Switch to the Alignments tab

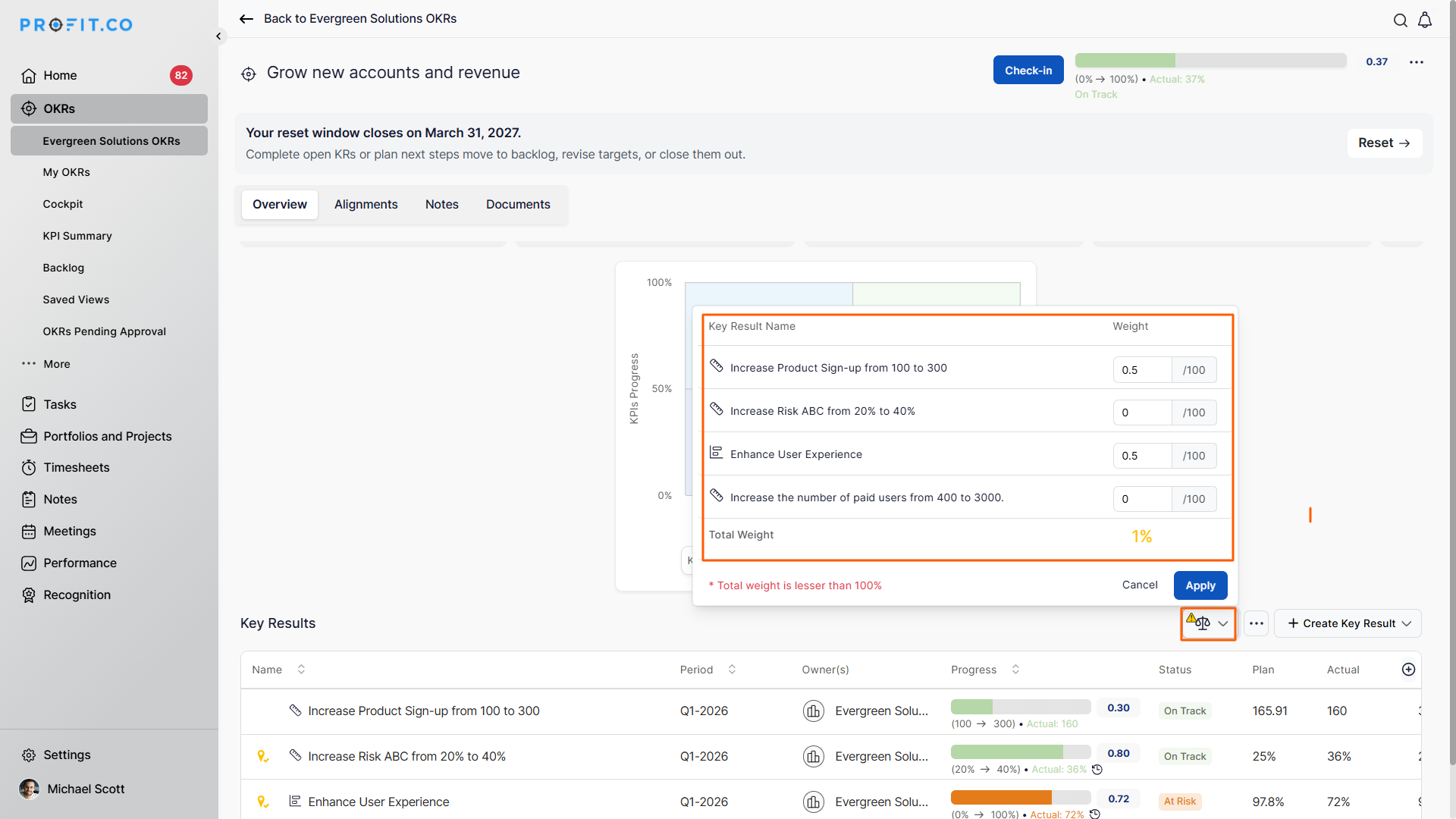(x=366, y=205)
